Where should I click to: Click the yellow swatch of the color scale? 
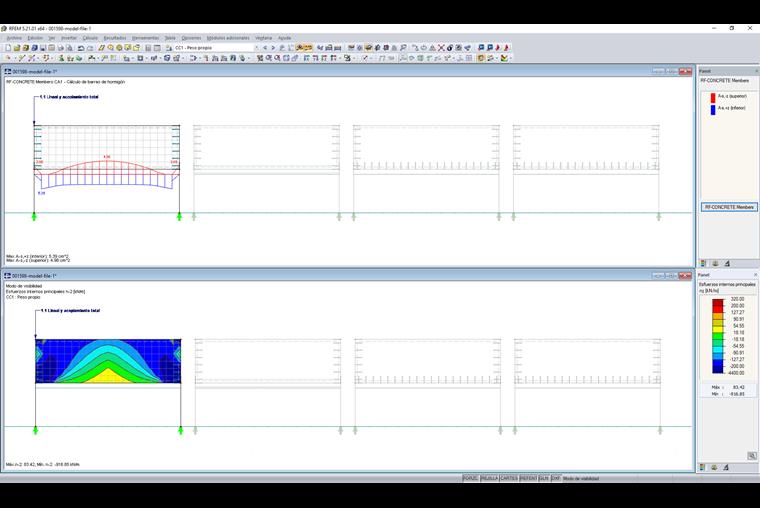[718, 330]
